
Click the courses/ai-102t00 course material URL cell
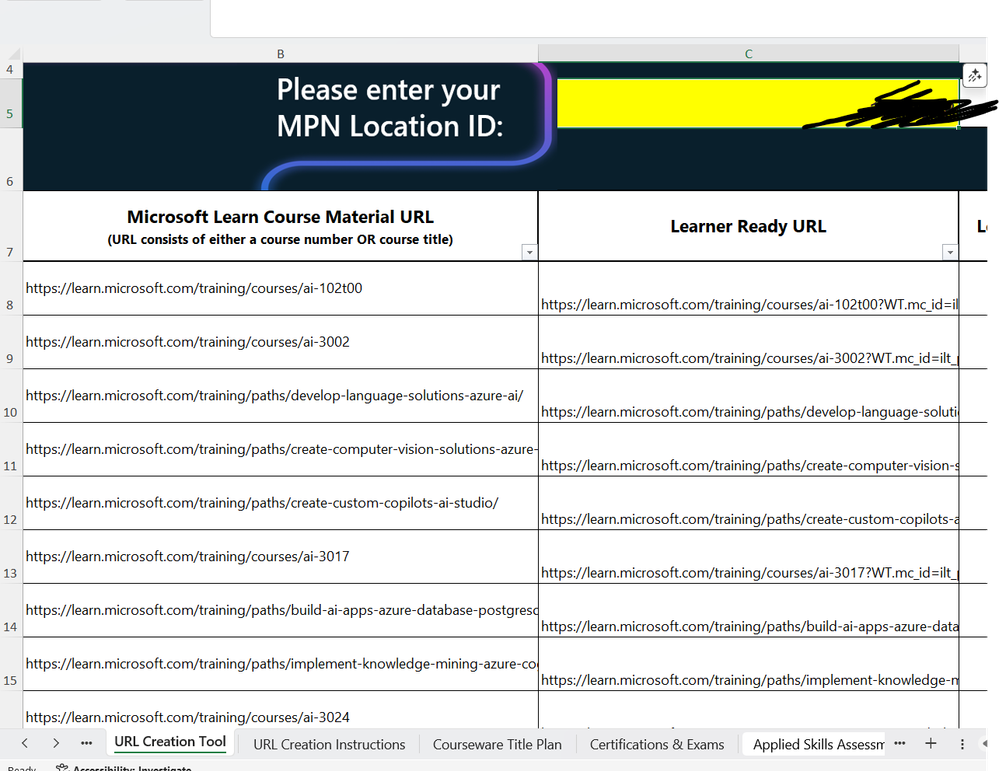pyautogui.click(x=280, y=288)
